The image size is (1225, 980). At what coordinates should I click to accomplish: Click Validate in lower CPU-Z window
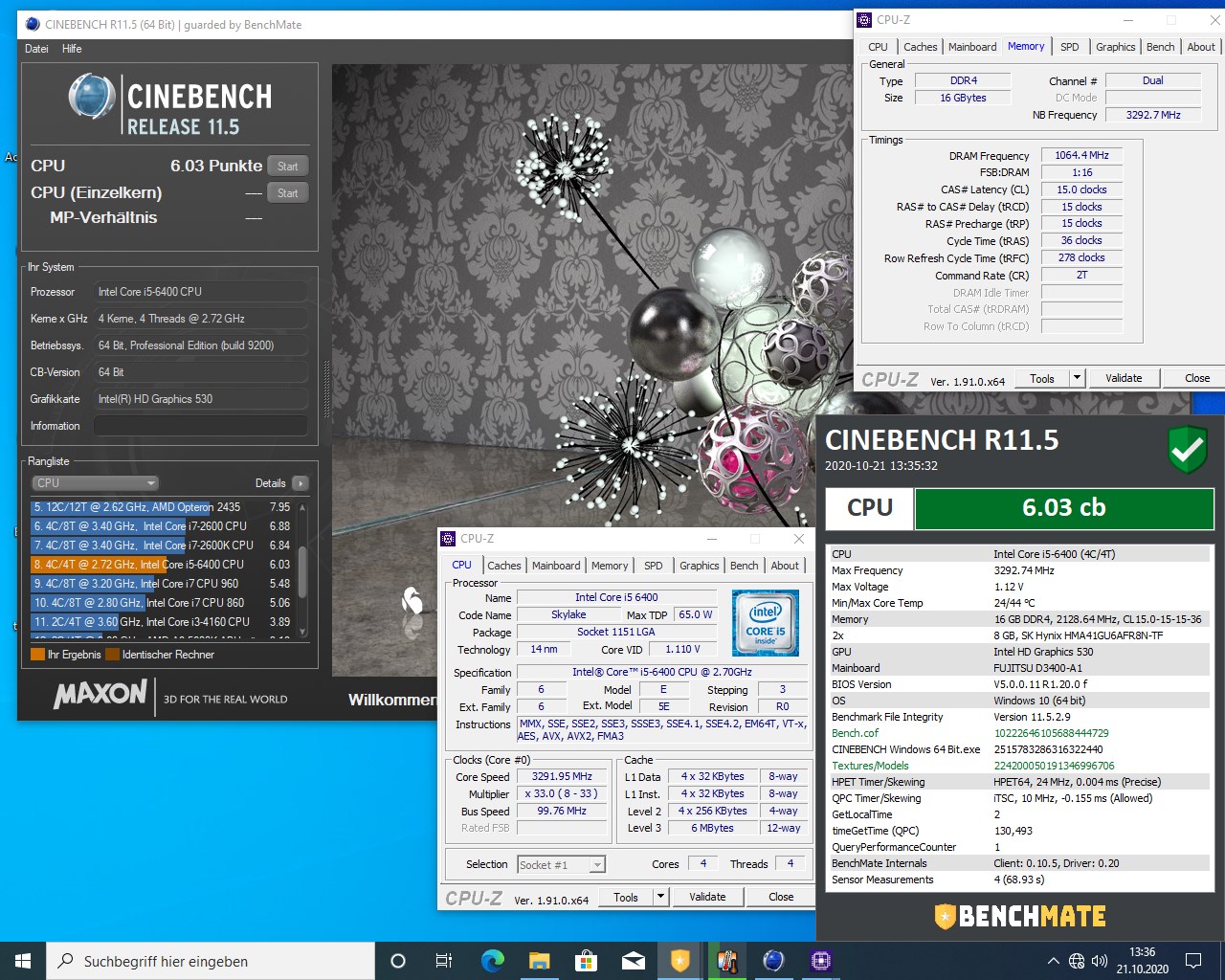[707, 897]
